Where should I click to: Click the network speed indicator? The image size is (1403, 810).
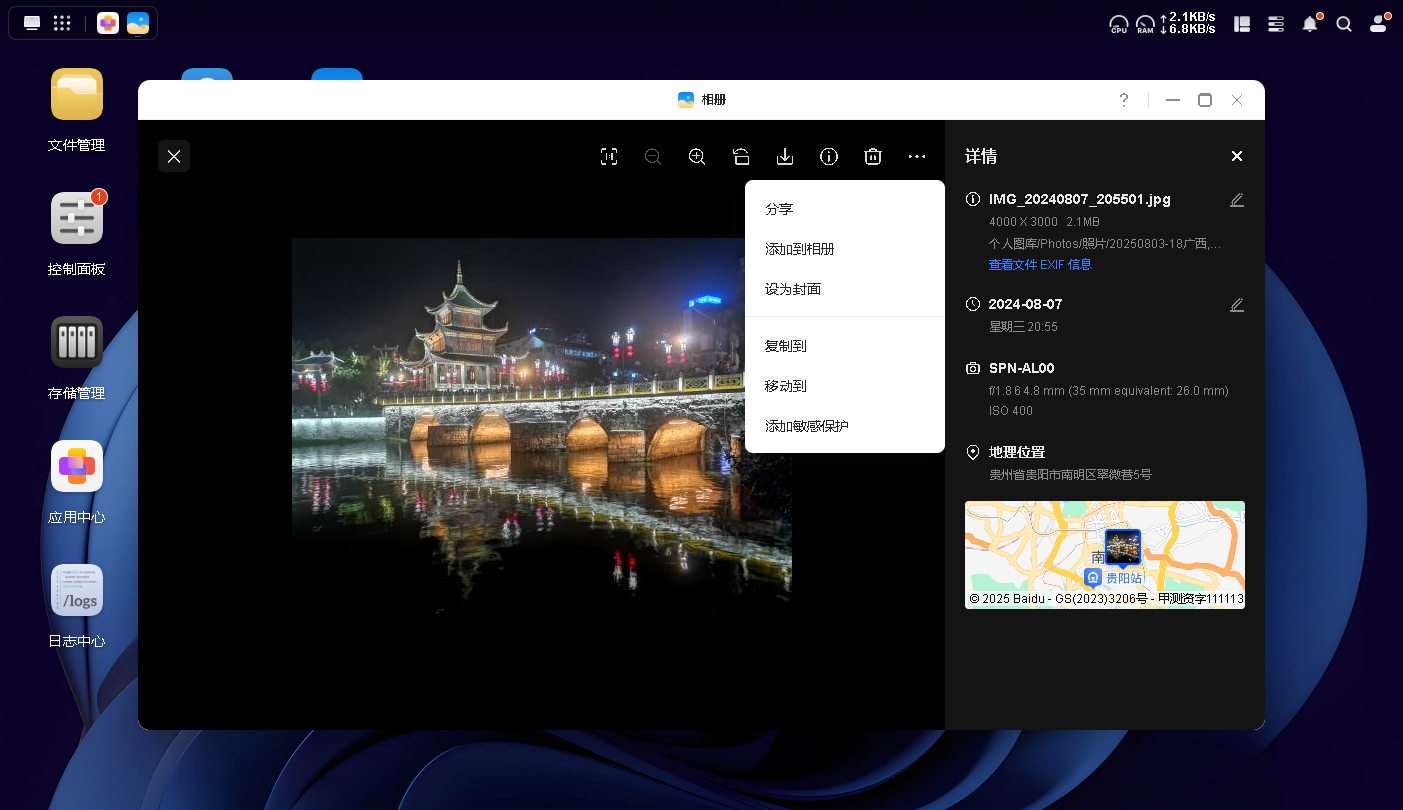point(1188,23)
